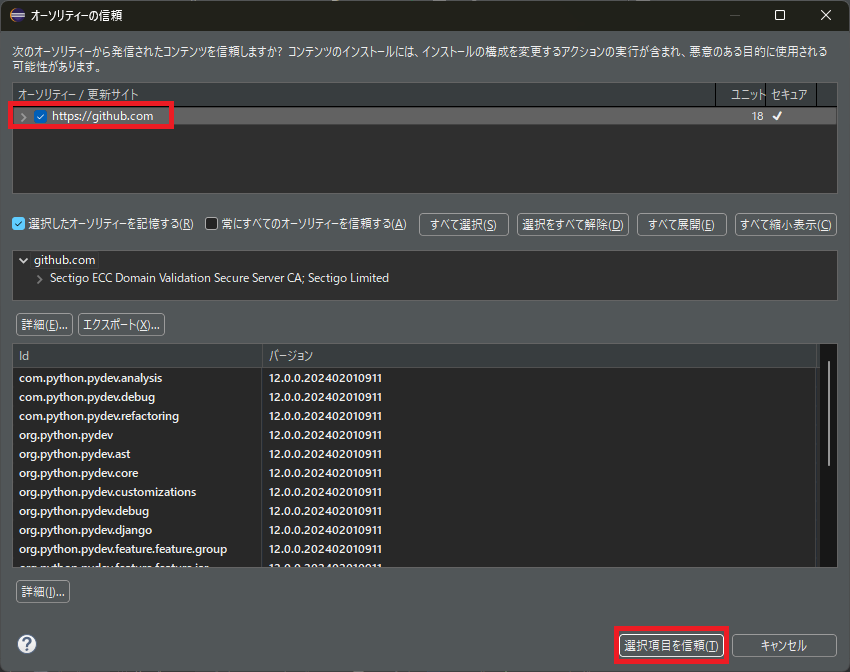
Task: Click the すべて縮小表示 button
Action: click(784, 224)
